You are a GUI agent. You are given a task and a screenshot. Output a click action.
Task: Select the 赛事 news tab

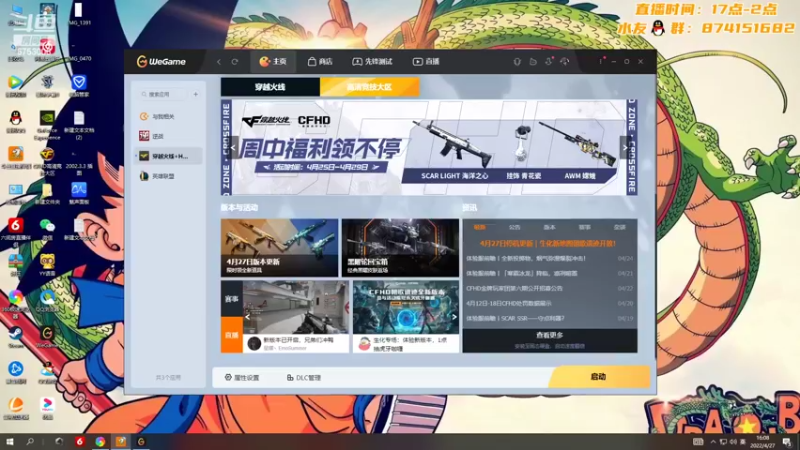pyautogui.click(x=585, y=227)
